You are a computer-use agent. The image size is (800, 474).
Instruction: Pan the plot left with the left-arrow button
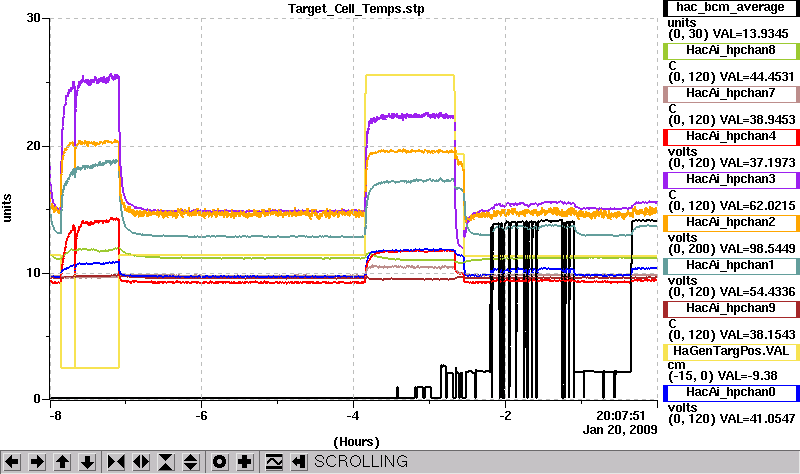coord(12,462)
